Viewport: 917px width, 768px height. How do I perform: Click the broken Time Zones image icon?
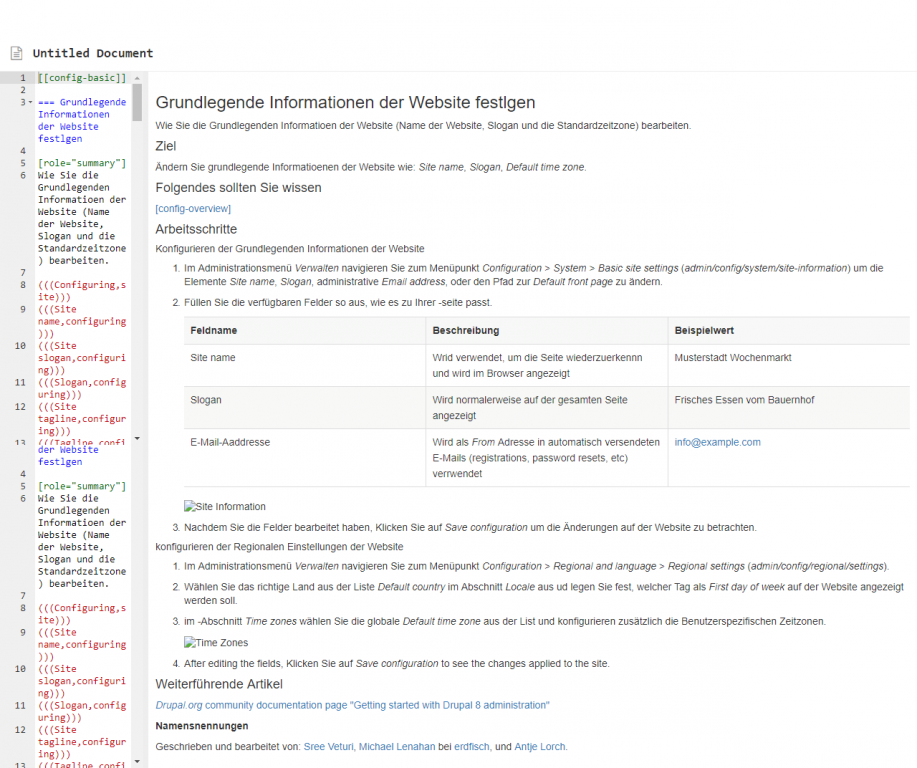(x=190, y=643)
